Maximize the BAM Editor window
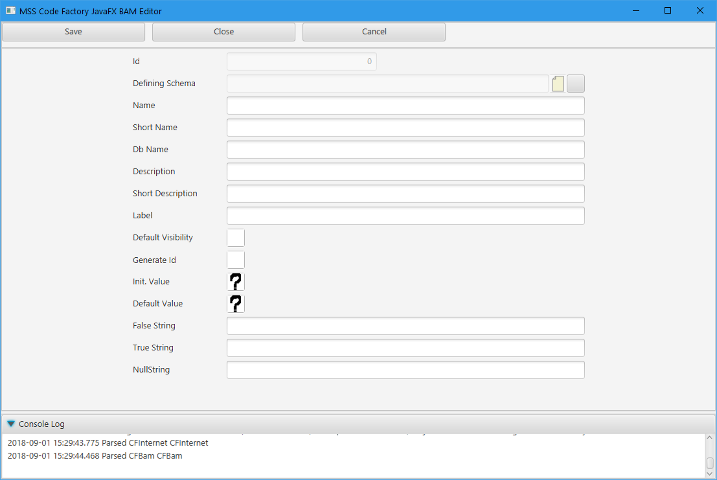This screenshot has height=480, width=717. (x=667, y=10)
